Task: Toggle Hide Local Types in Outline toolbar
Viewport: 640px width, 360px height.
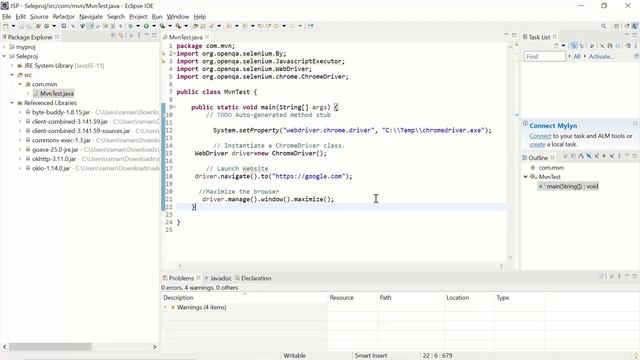Action: tap(612, 156)
